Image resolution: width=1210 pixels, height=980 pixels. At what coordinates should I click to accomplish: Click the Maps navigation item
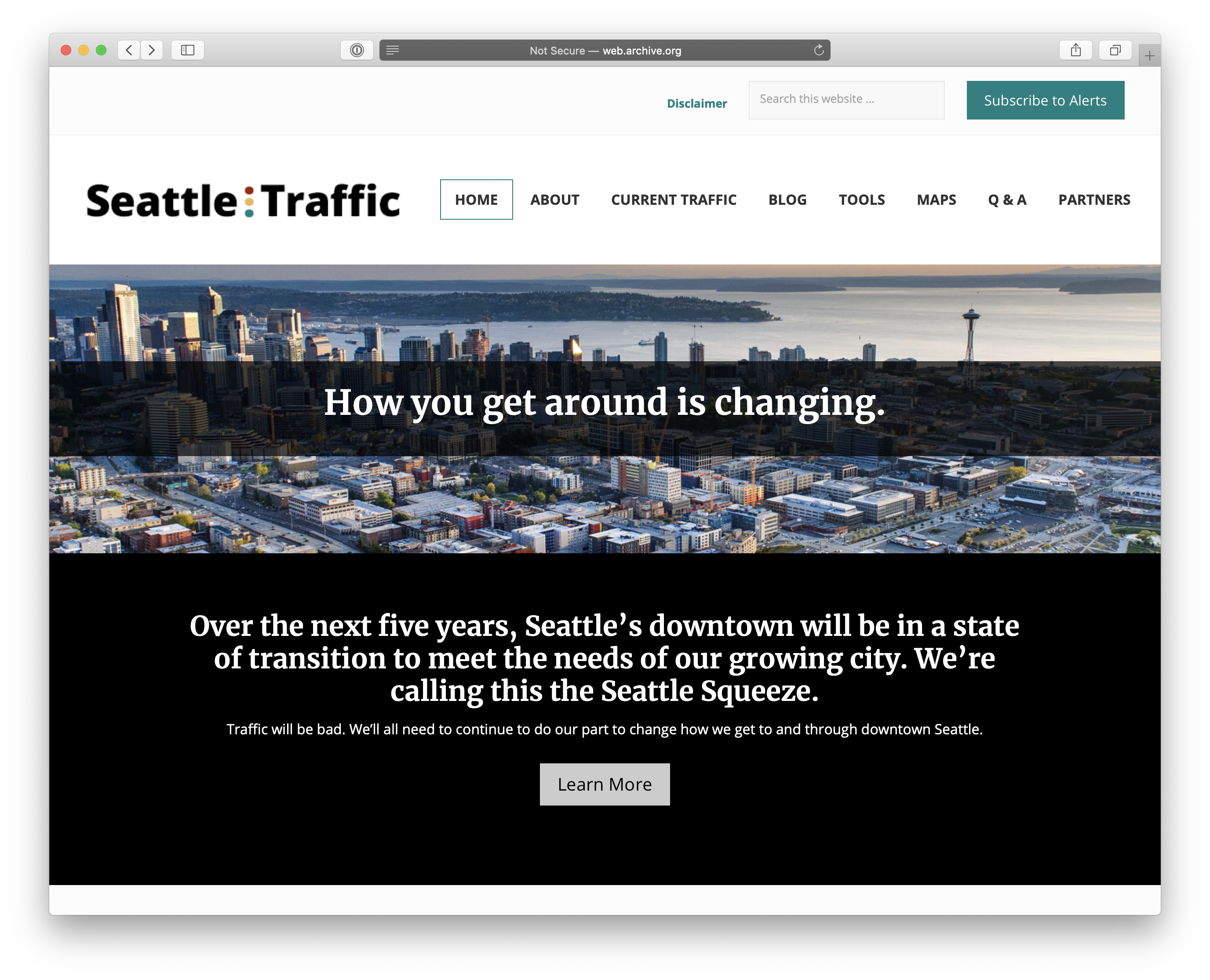(x=935, y=199)
